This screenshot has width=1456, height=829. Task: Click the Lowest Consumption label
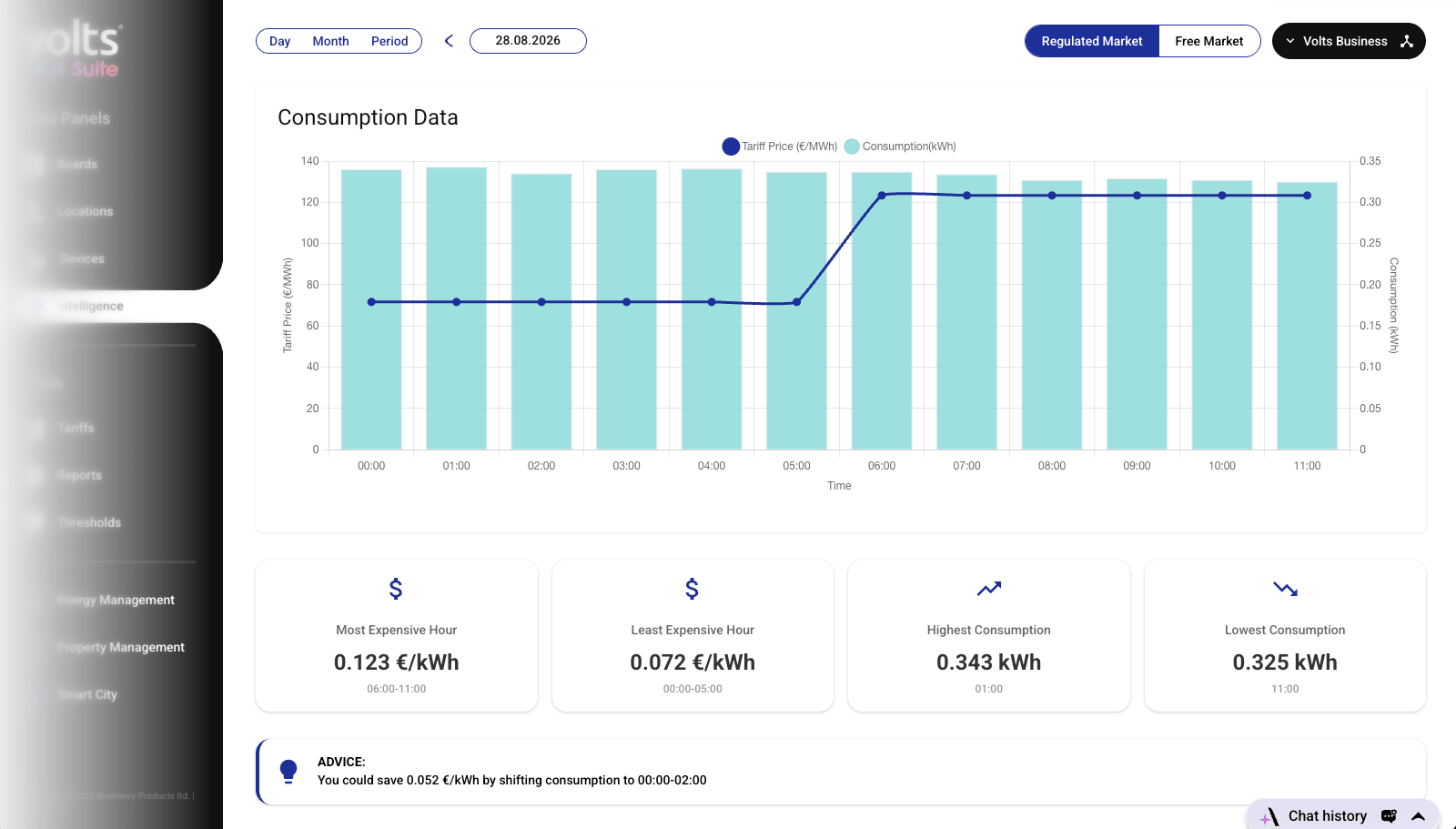pos(1285,630)
